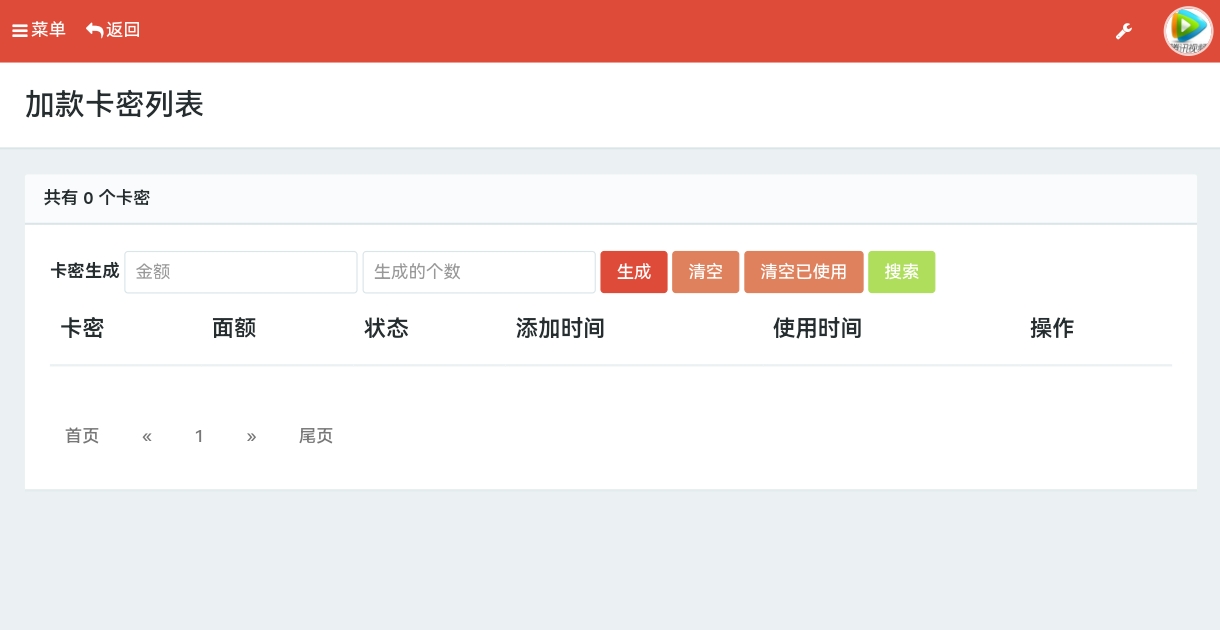
Task: Click the 生成的个数 quantity input field
Action: pyautogui.click(x=478, y=271)
